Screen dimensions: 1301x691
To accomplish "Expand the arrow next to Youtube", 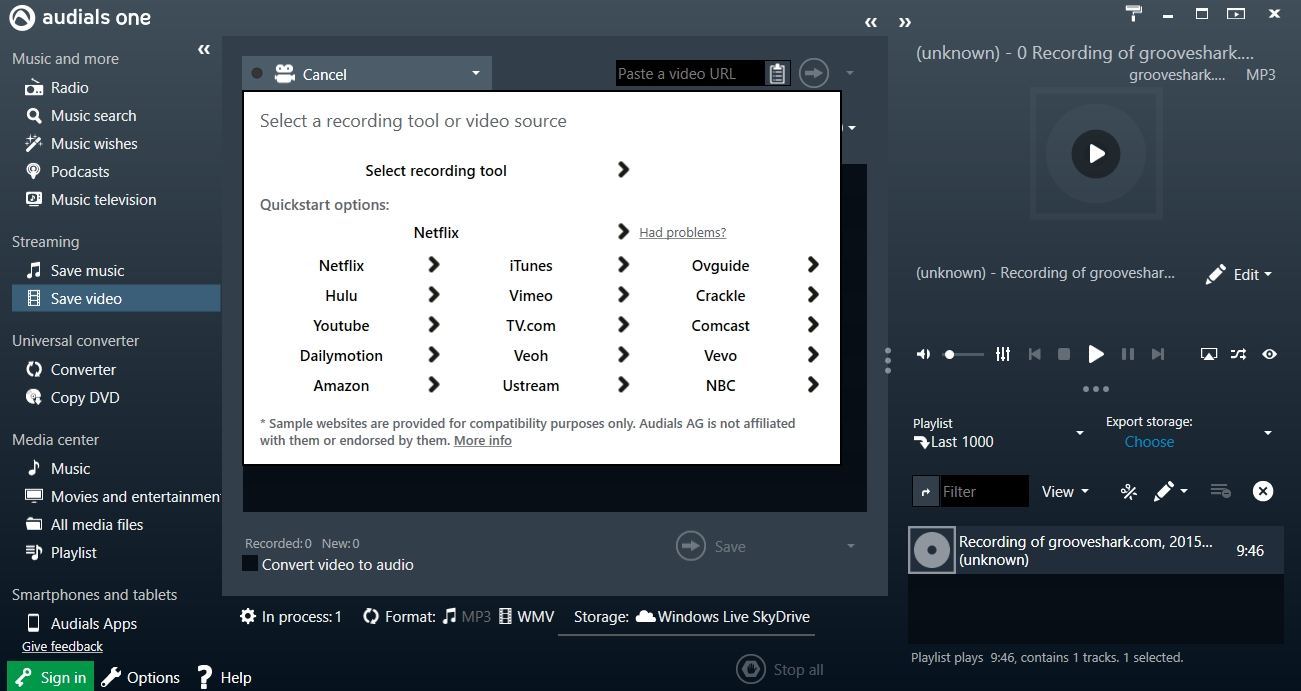I will tap(433, 325).
